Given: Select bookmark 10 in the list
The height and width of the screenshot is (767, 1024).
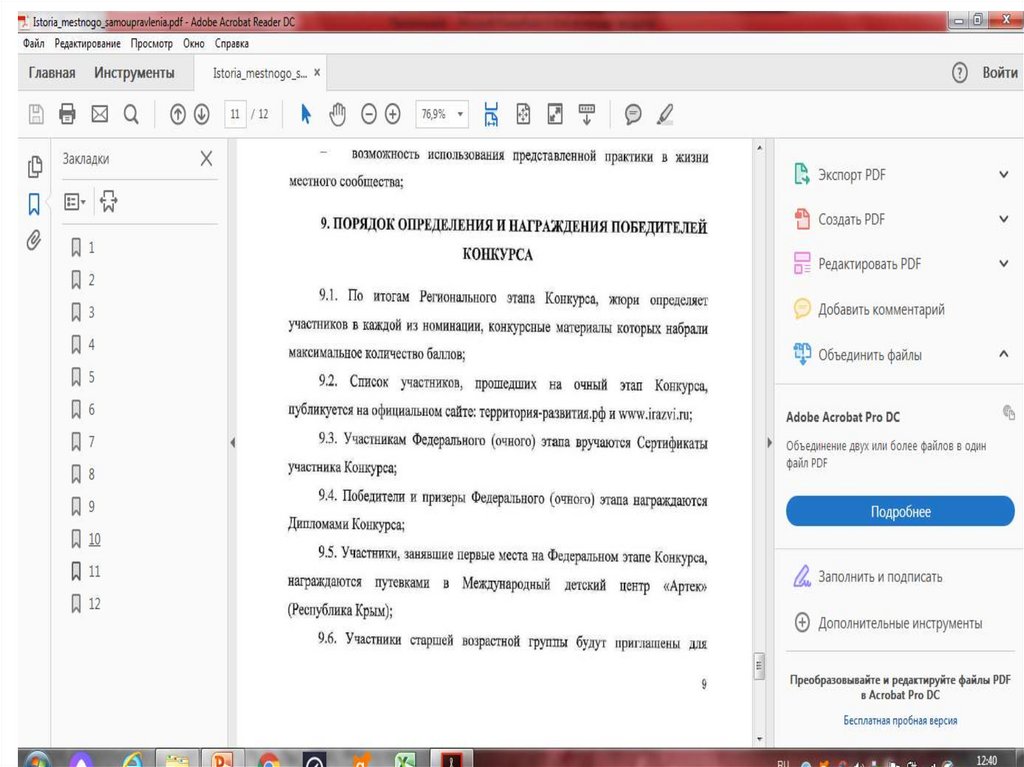Looking at the screenshot, I should click(x=94, y=539).
